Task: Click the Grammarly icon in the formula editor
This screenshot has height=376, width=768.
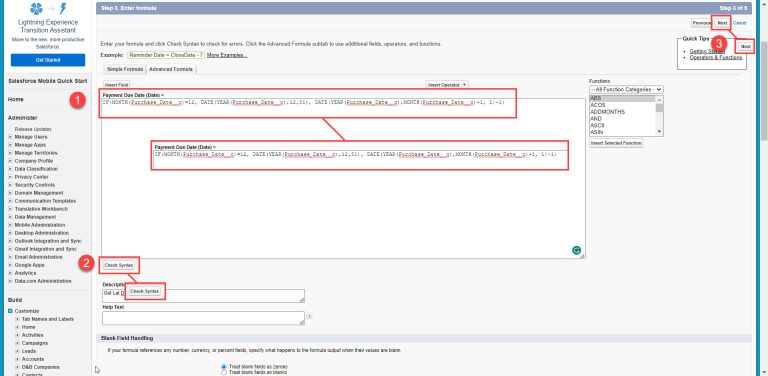Action: point(576,250)
